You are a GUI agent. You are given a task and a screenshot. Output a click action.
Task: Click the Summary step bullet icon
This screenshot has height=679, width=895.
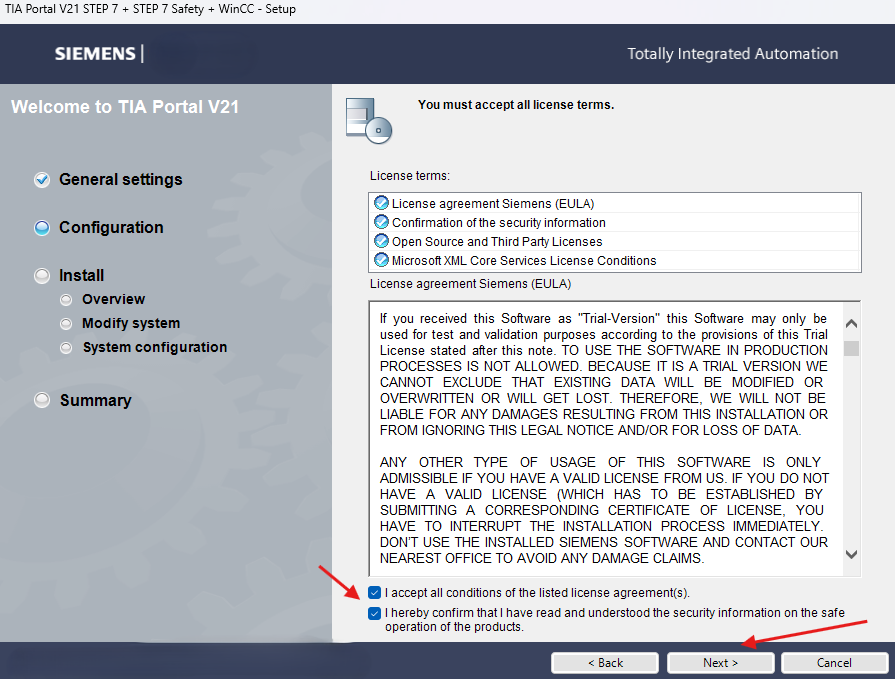pos(42,400)
